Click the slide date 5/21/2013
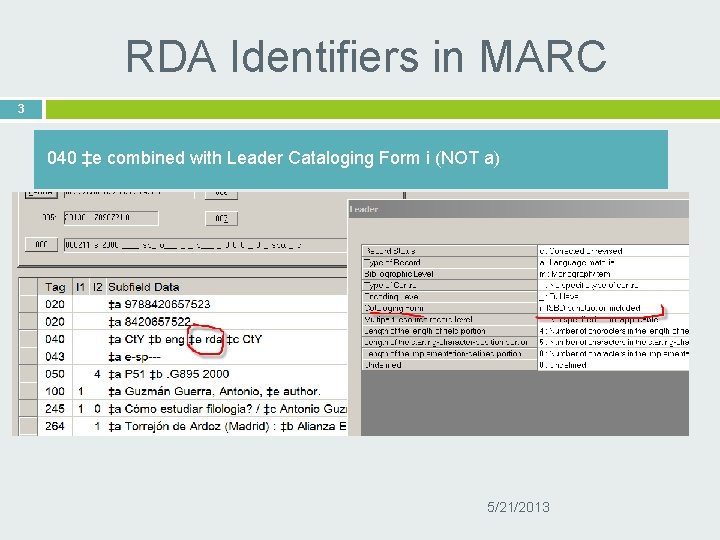This screenshot has width=720, height=540. [518, 507]
